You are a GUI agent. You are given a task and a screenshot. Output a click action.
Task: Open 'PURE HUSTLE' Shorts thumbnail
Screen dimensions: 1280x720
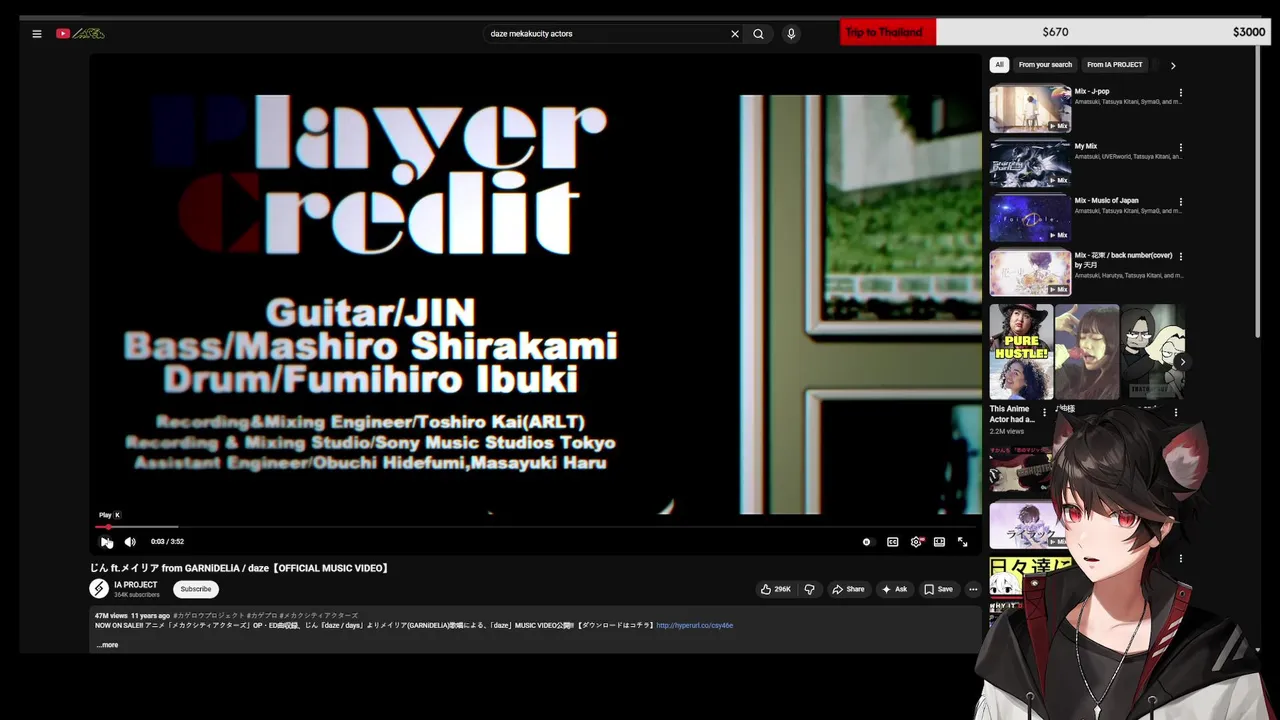pyautogui.click(x=1021, y=352)
